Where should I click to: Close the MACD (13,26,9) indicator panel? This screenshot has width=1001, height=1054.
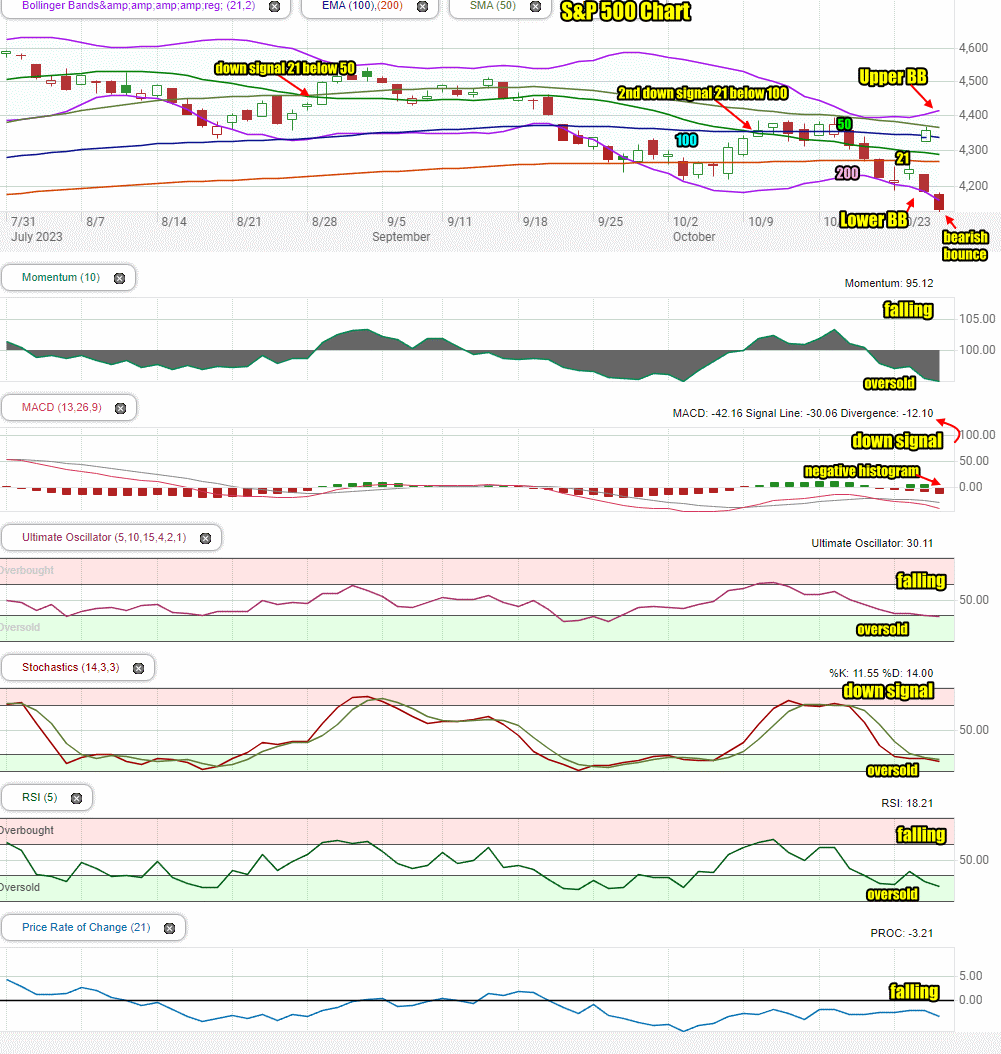click(x=120, y=408)
